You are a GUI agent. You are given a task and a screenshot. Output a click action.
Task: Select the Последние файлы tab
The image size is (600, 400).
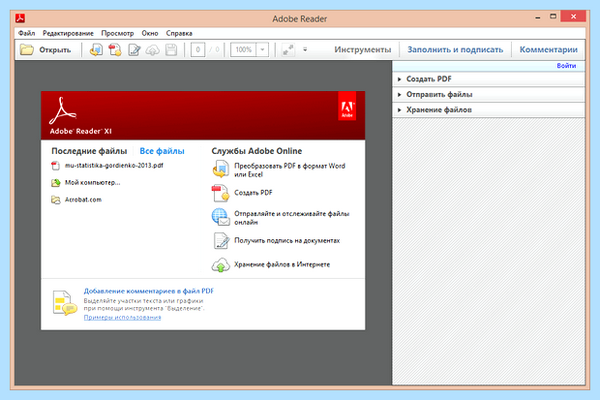(x=89, y=151)
